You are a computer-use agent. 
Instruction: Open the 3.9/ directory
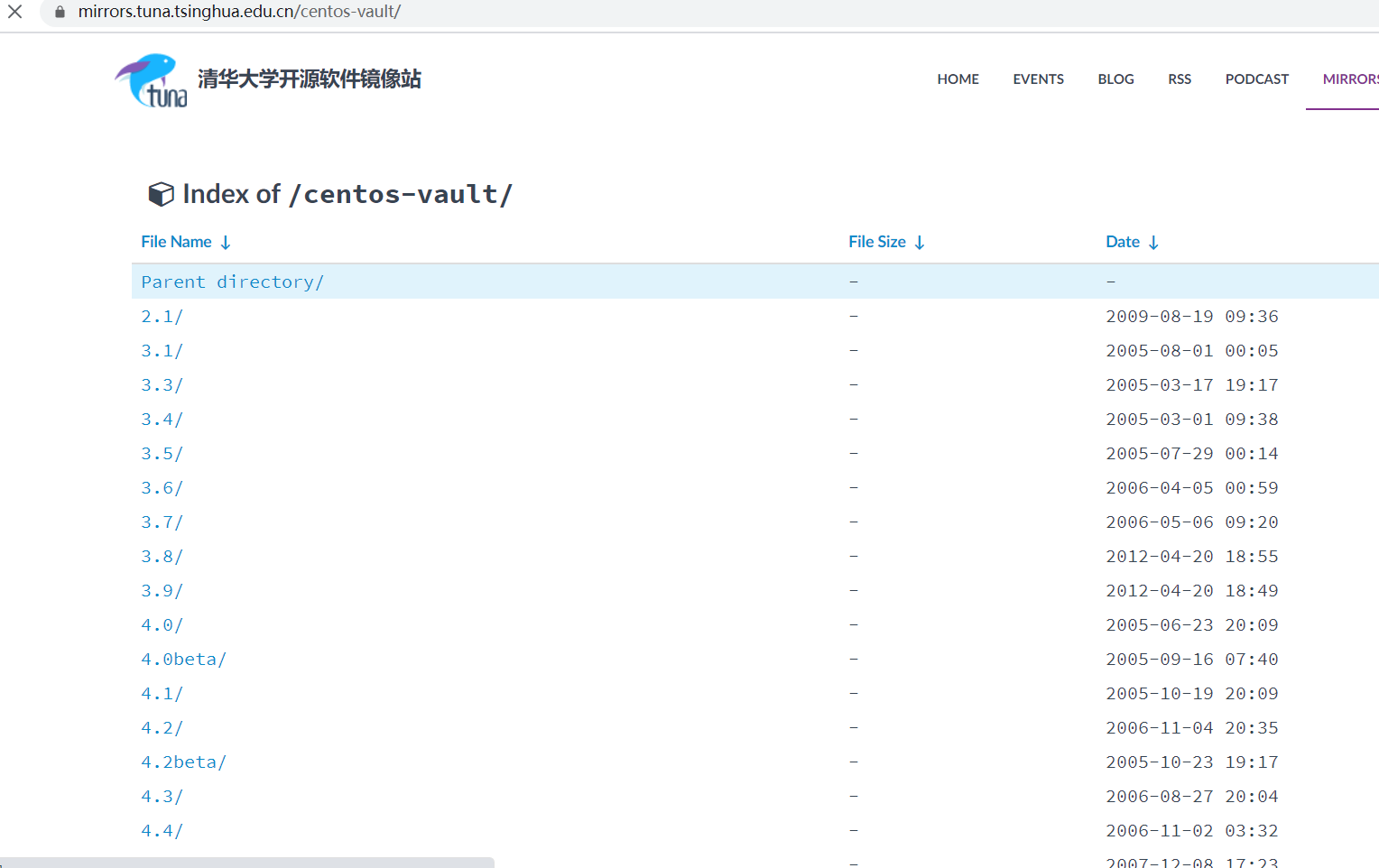point(162,591)
